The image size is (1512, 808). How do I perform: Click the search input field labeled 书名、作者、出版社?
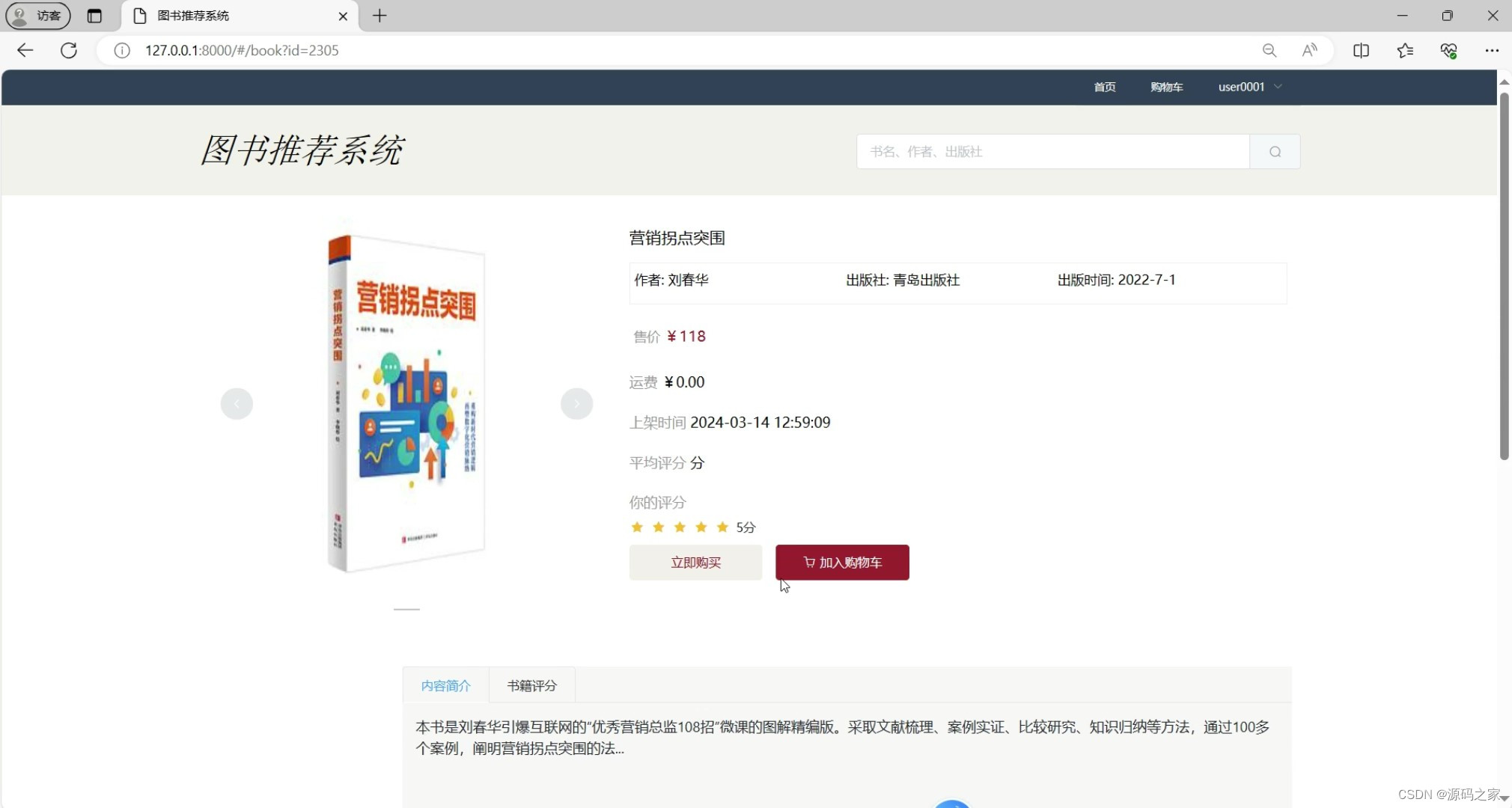(x=1048, y=151)
